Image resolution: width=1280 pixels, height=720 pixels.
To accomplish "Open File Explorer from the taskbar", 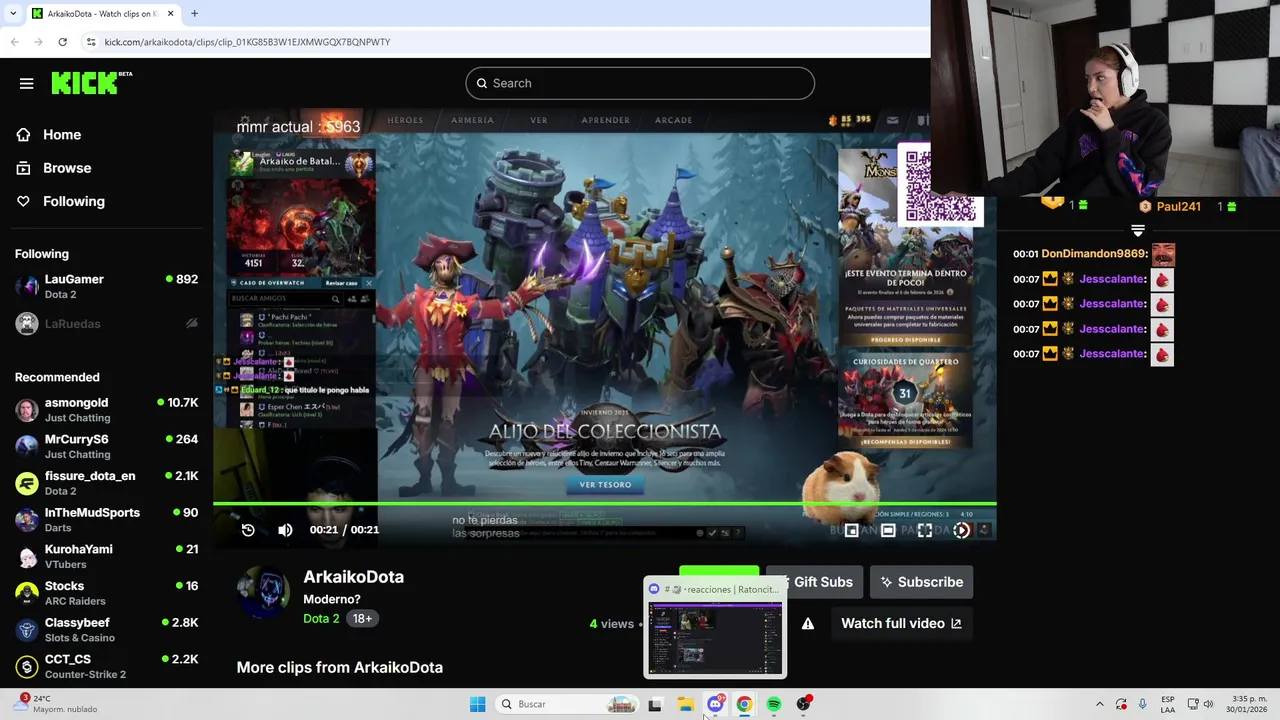I will tap(685, 704).
